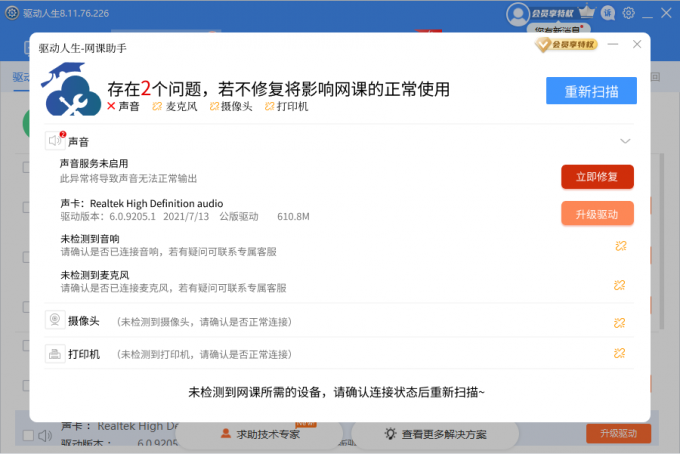This screenshot has height=454, width=680.
Task: Click 升级驱动 beside the Realtek sound card
Action: pos(597,213)
